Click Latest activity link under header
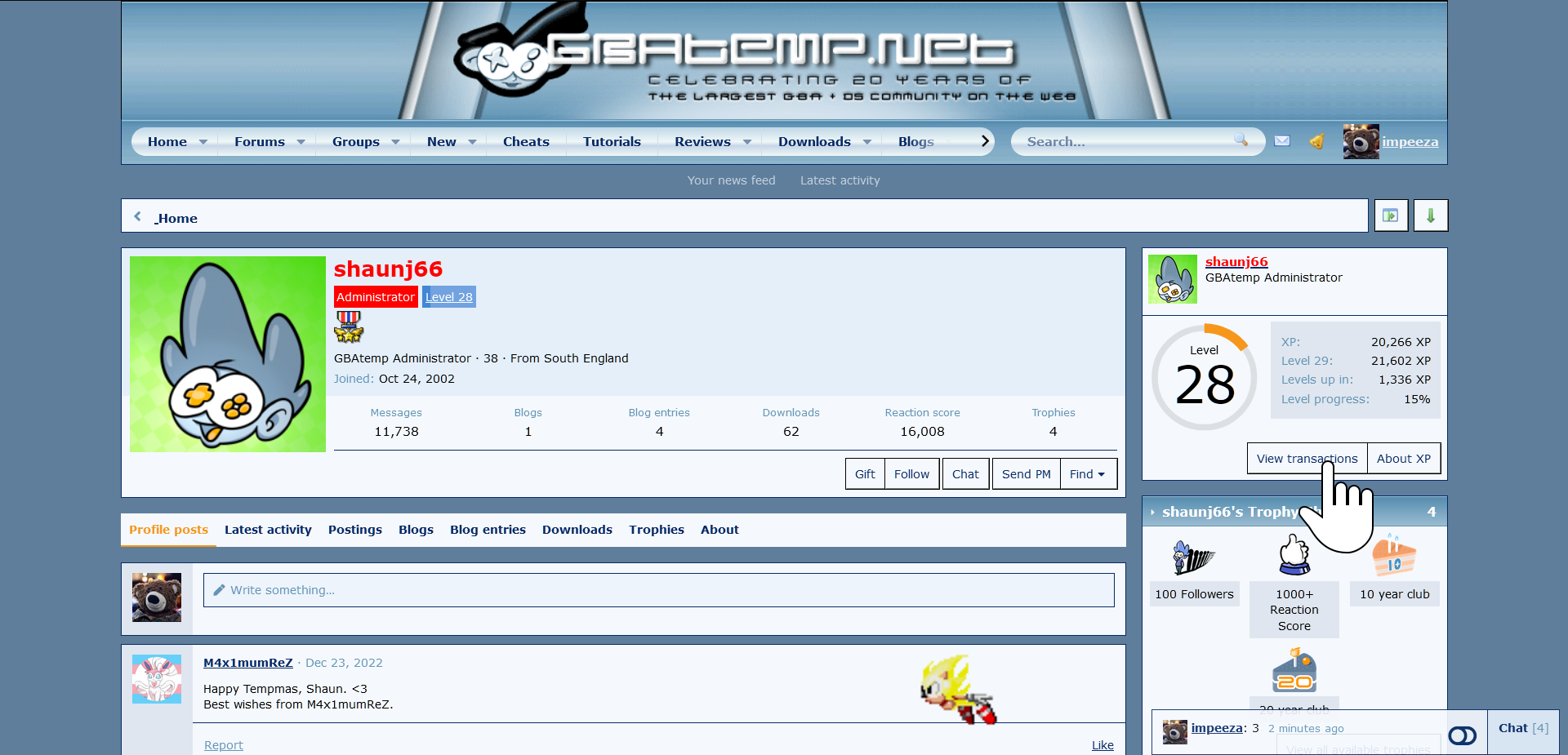The height and width of the screenshot is (755, 1568). point(840,180)
